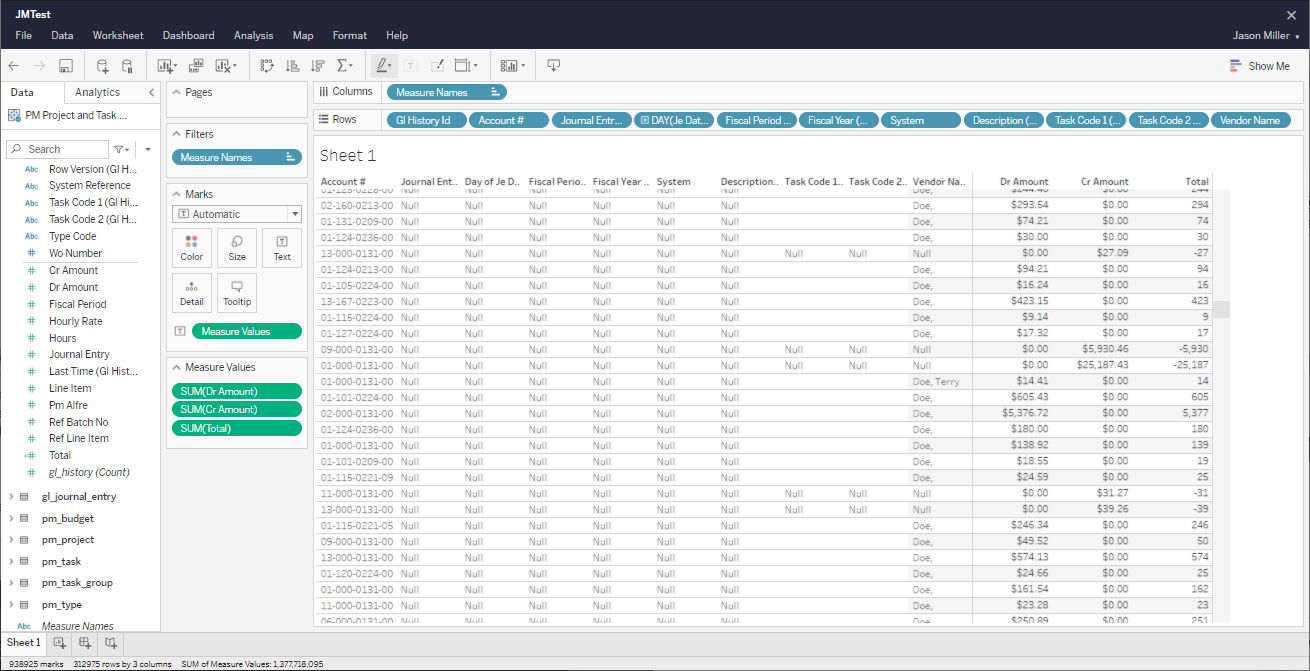Screen dimensions: 1310x671
Task: Select the SUM(Dr Amount) pill
Action: (x=237, y=391)
